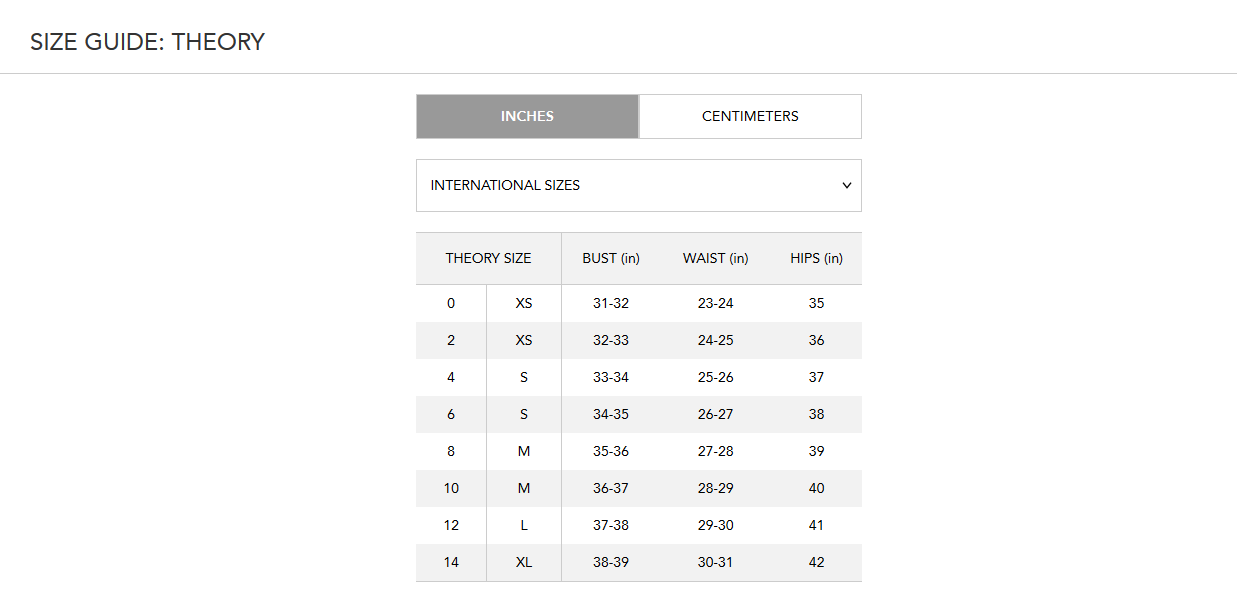This screenshot has width=1237, height=610.
Task: Click the HIPS (in) column header
Action: click(x=816, y=258)
